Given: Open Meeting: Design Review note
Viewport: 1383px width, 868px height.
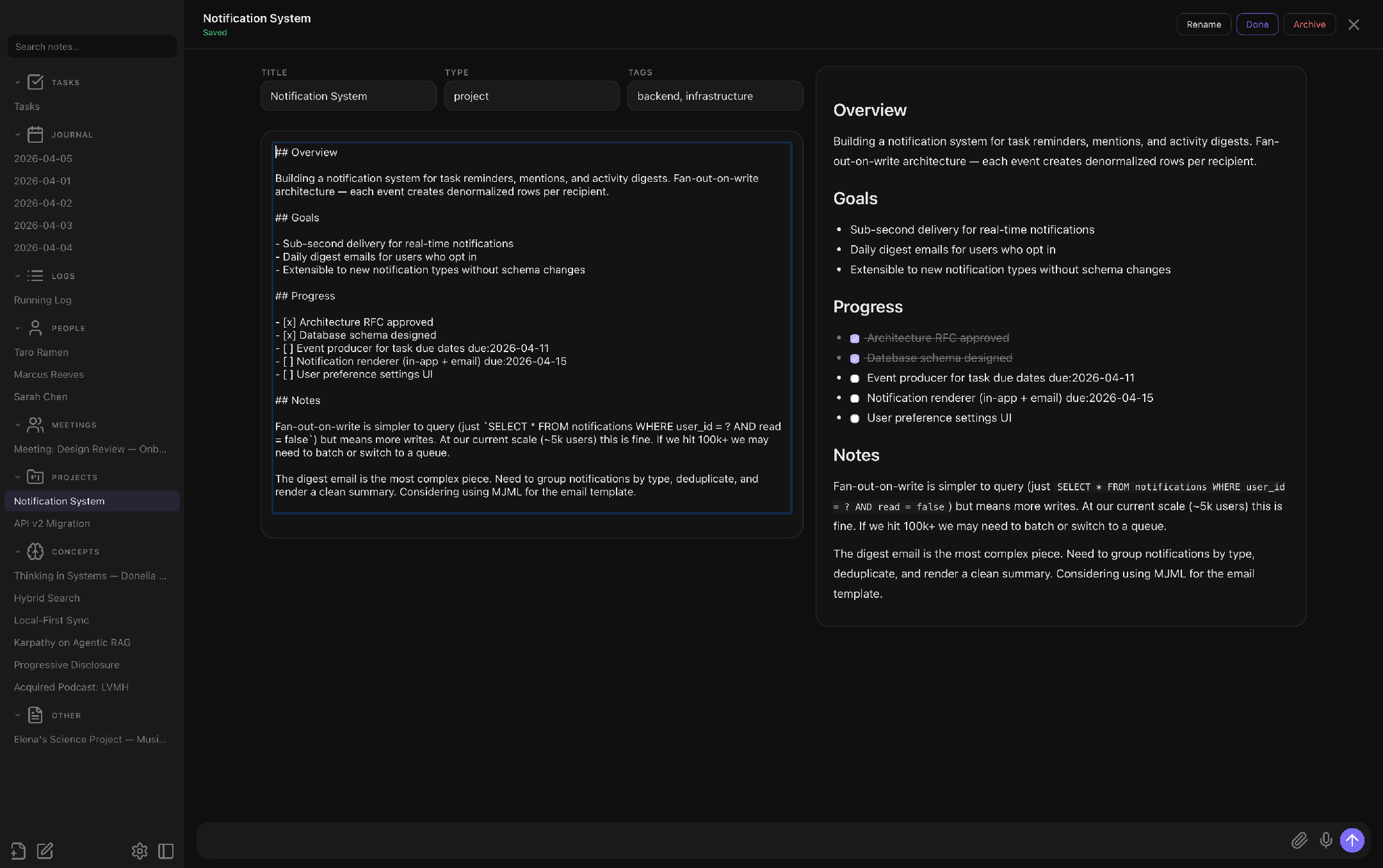Looking at the screenshot, I should click(92, 449).
